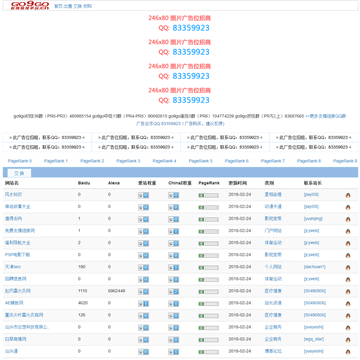The image size is (360, 360).
Task: Click the Baidu column header
Action: coord(83,183)
